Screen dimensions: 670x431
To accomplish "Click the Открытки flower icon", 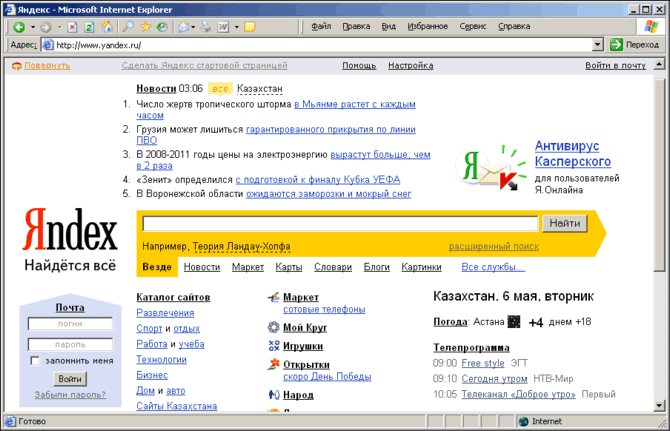I will [x=273, y=364].
